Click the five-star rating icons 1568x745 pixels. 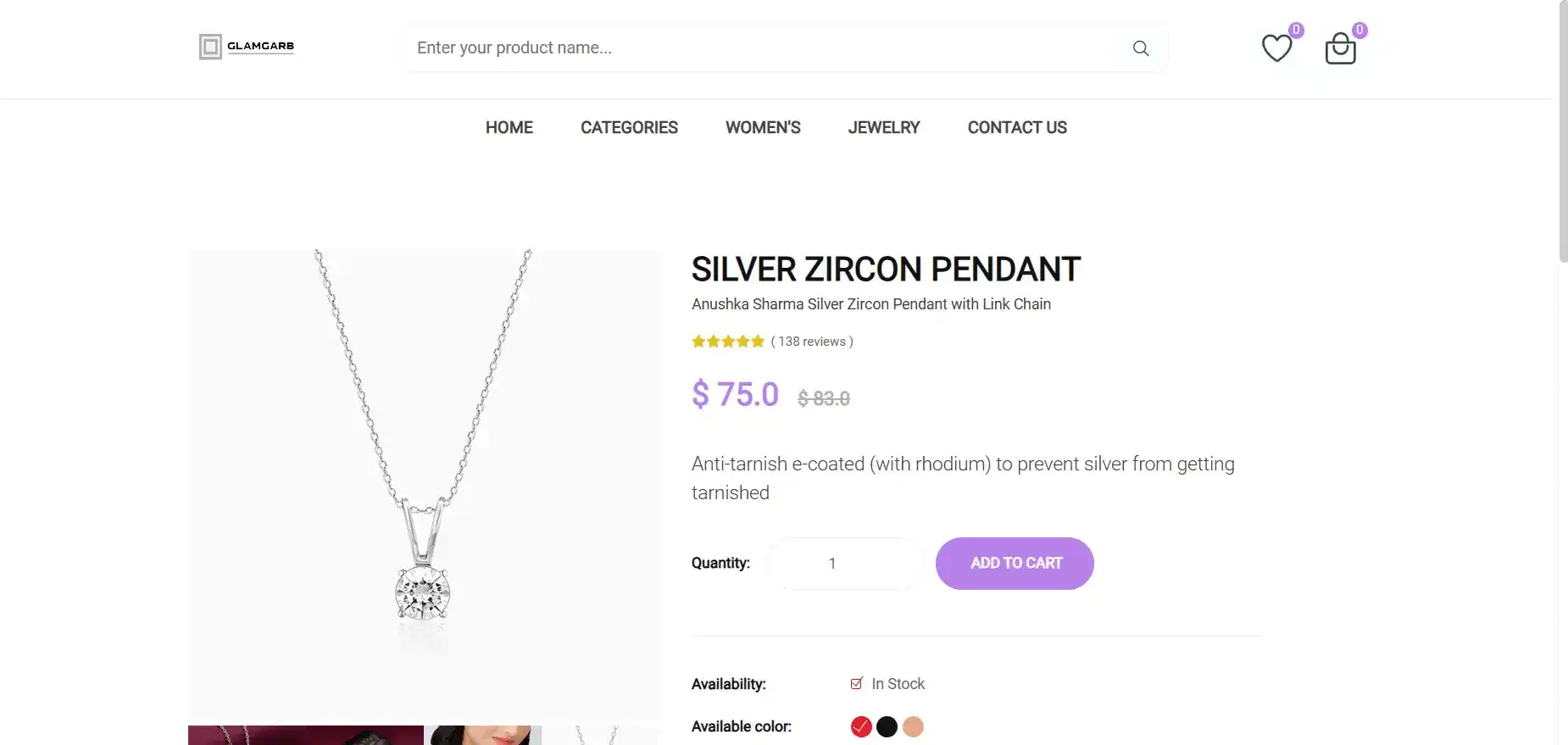pyautogui.click(x=728, y=342)
